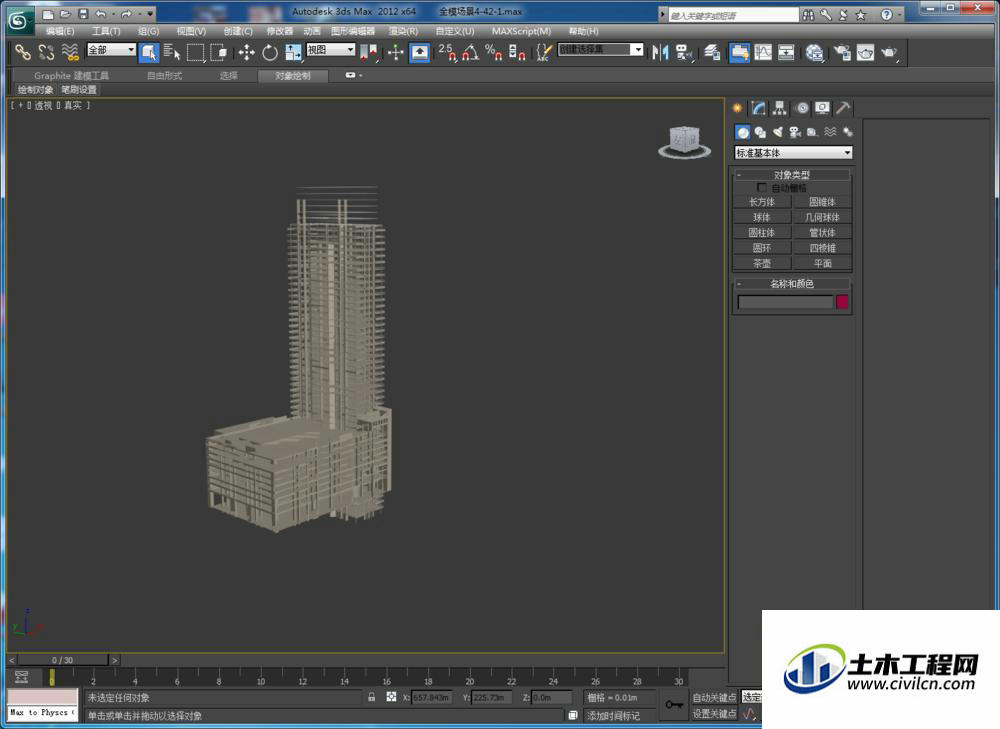The image size is (1000, 729).
Task: Click the Select and Manipulate icon
Action: click(x=395, y=52)
